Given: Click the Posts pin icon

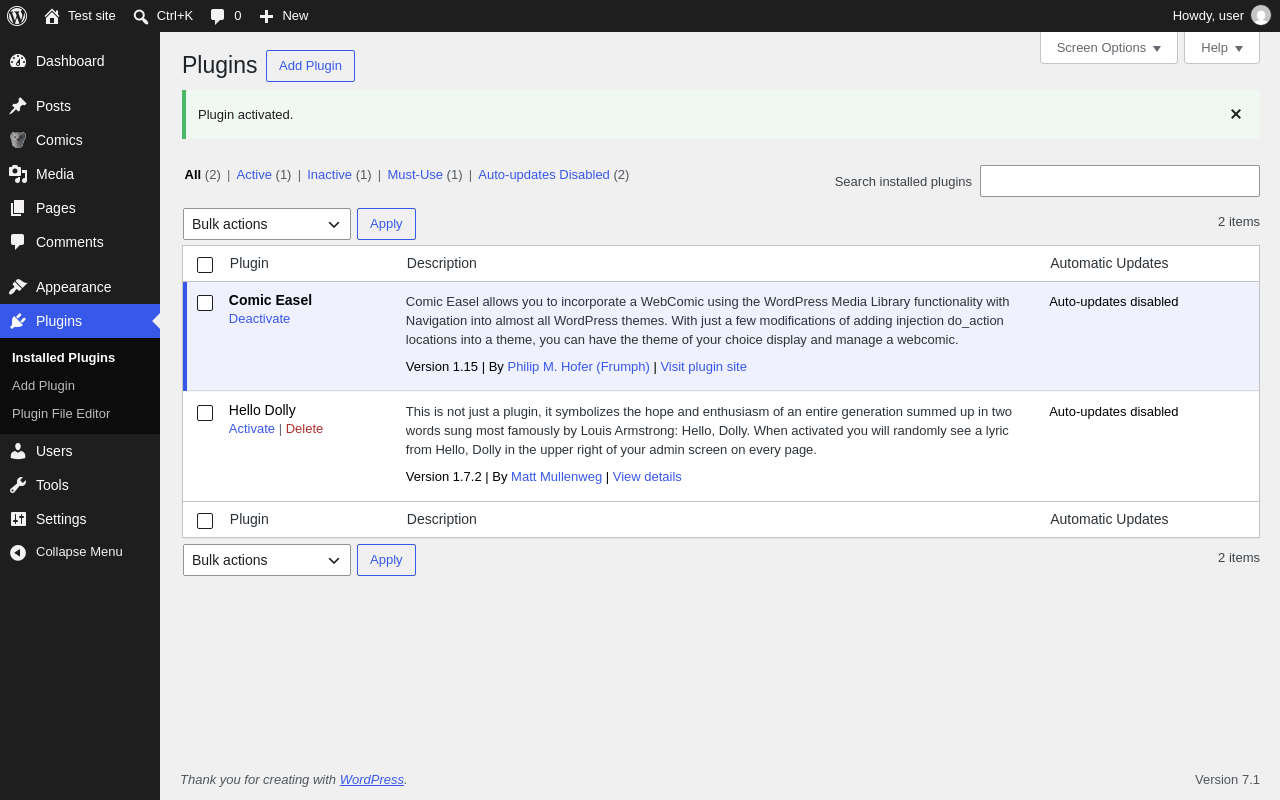Looking at the screenshot, I should click(x=18, y=106).
